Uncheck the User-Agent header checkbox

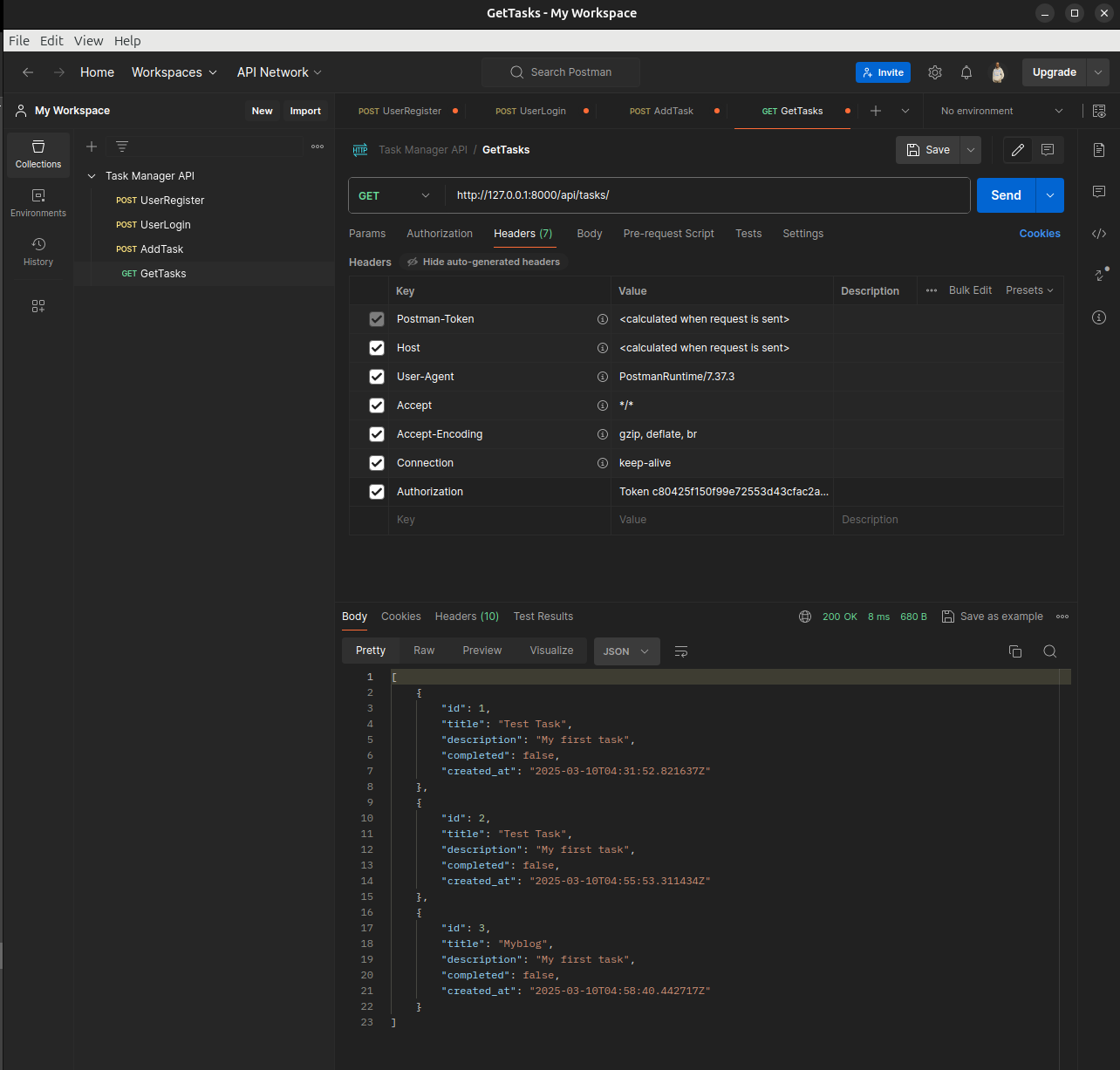pos(377,377)
